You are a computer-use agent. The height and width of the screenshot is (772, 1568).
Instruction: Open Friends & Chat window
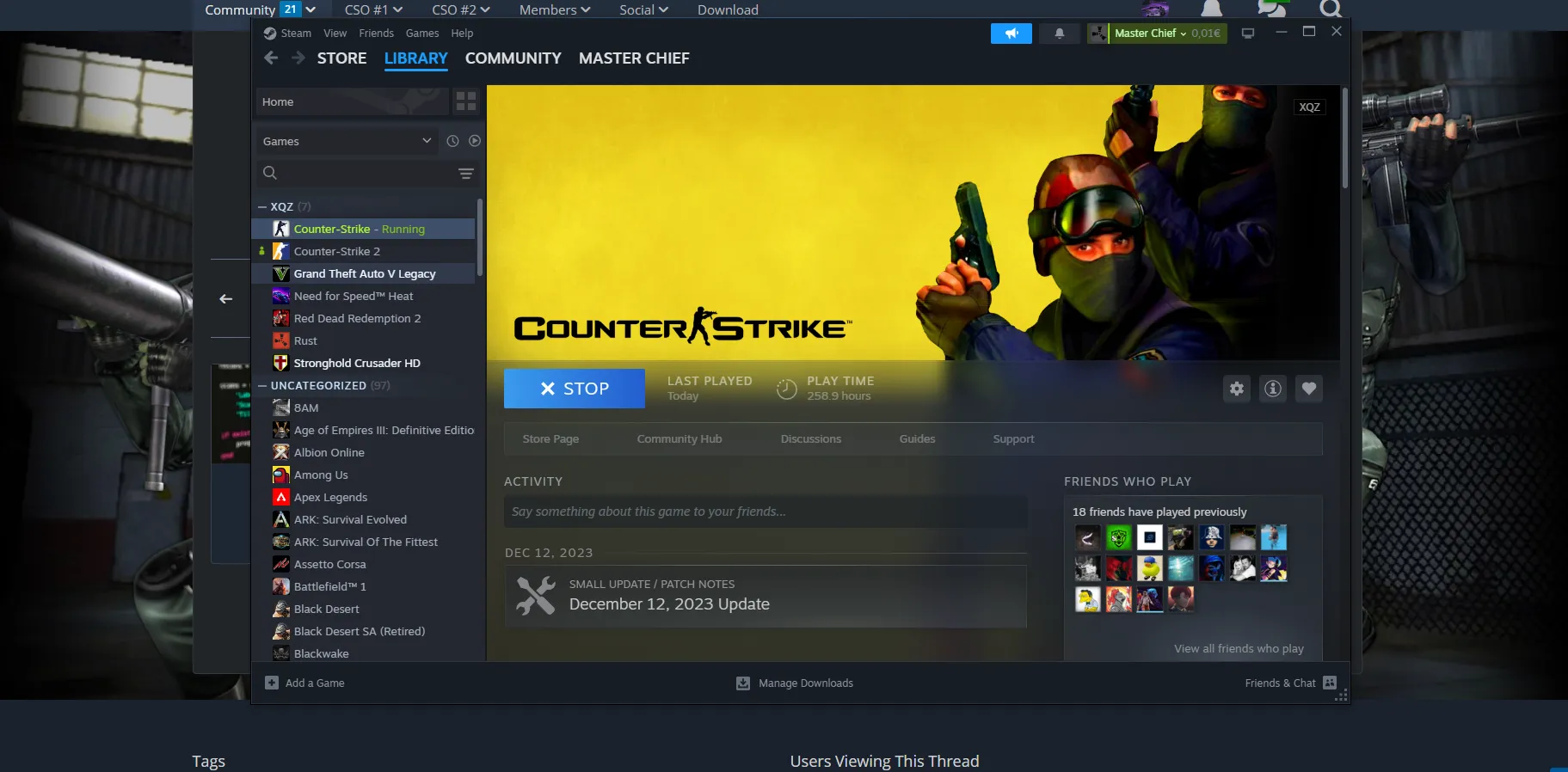(1291, 683)
